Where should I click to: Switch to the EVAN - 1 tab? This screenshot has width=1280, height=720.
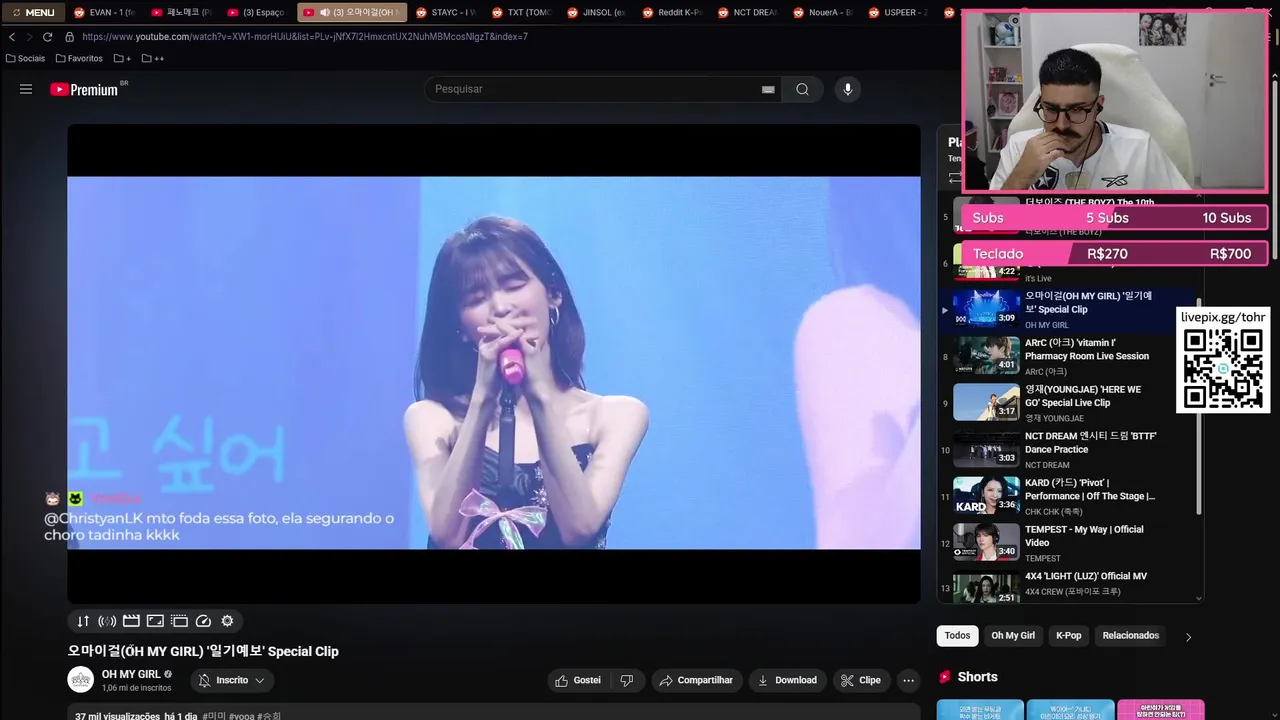coord(104,12)
